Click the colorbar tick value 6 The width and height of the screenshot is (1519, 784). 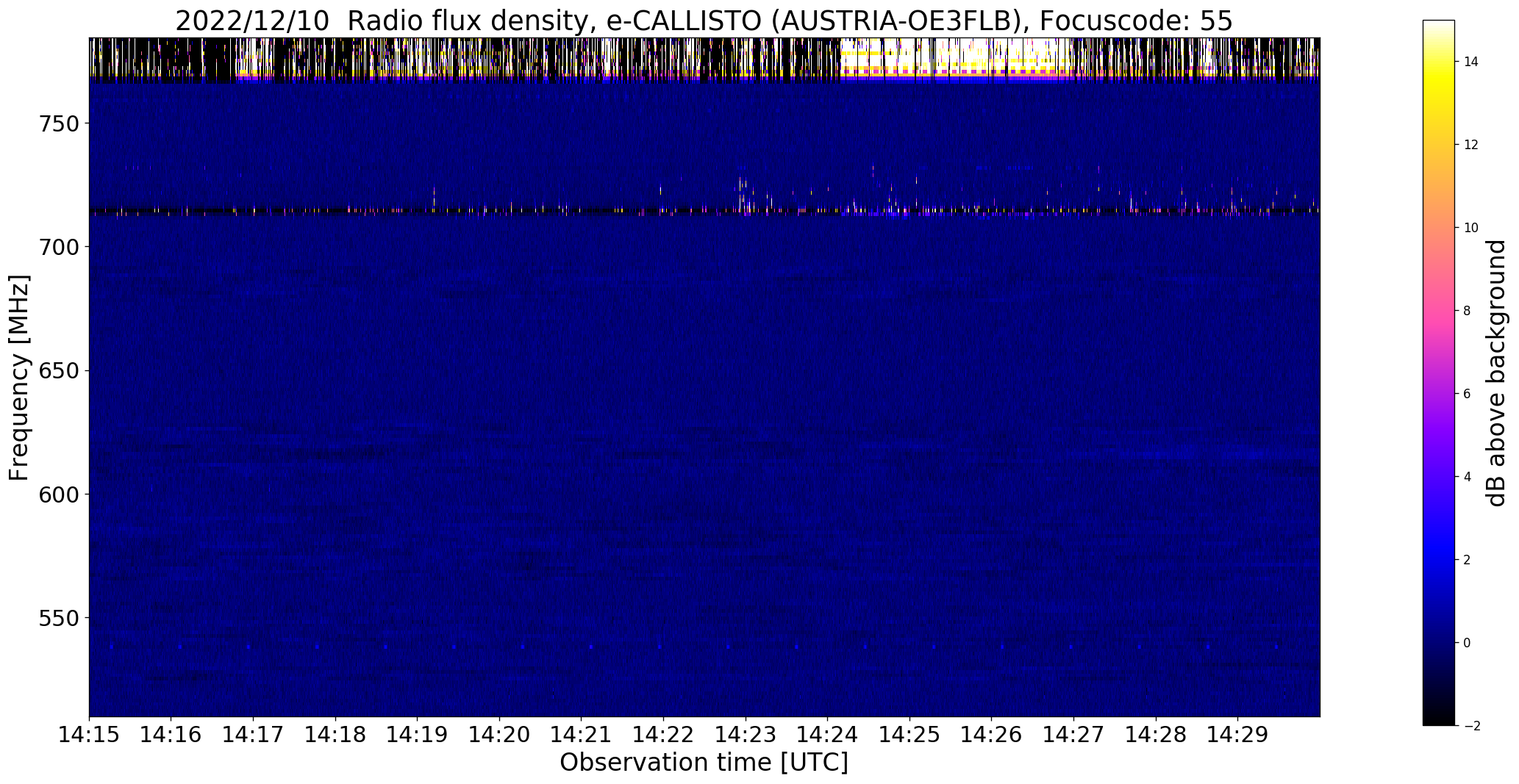point(1468,394)
